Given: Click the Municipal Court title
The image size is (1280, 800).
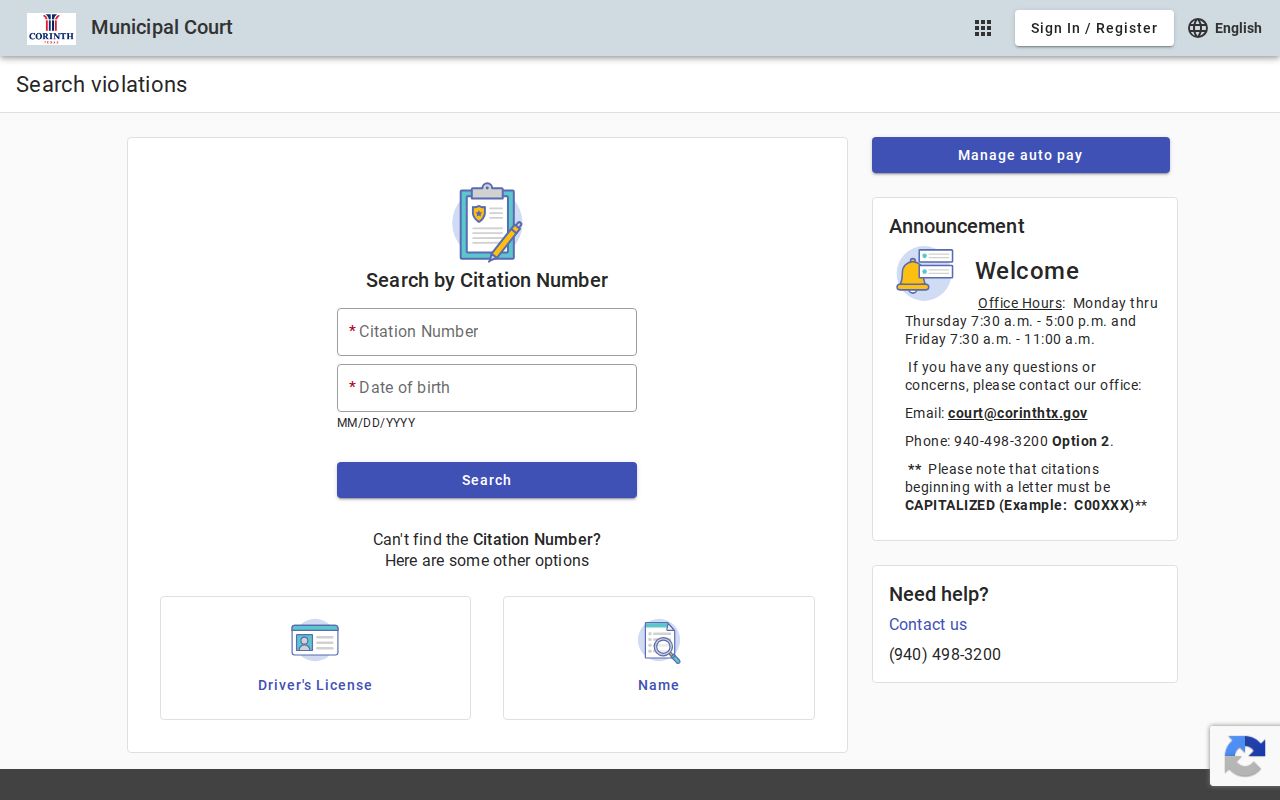Looking at the screenshot, I should [x=162, y=28].
